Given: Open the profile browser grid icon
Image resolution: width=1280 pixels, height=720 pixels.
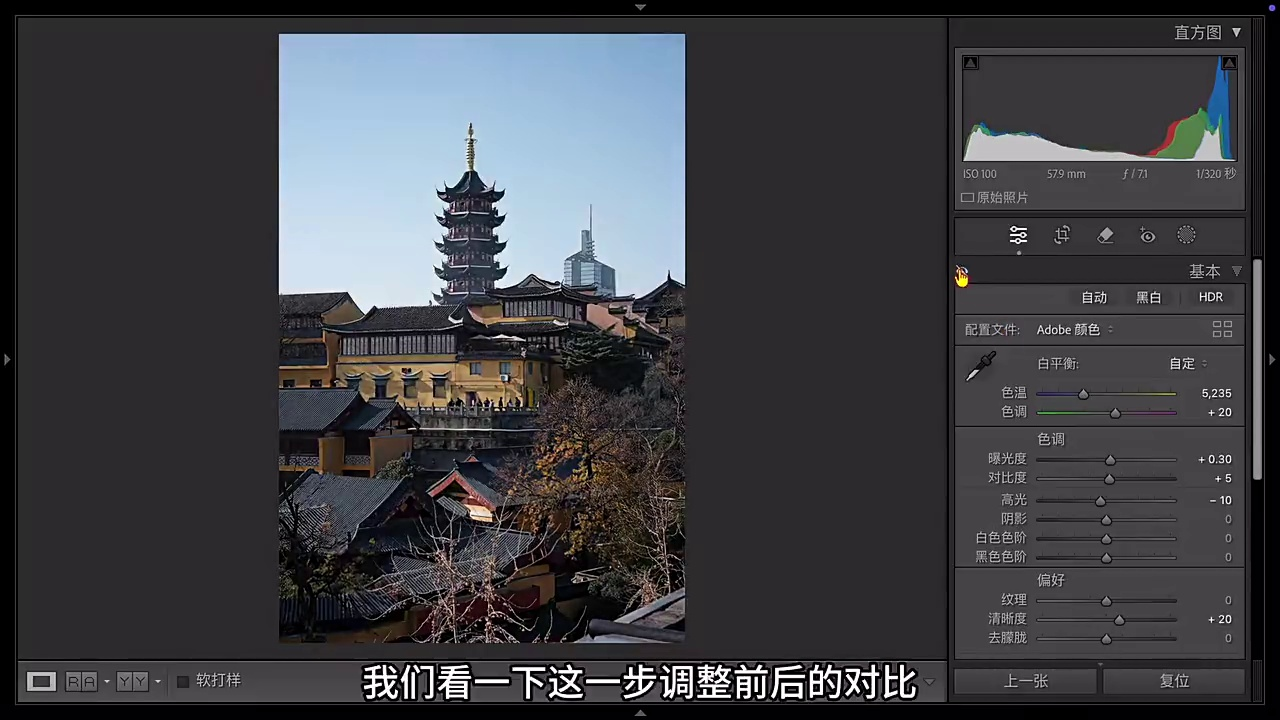Looking at the screenshot, I should click(x=1222, y=329).
